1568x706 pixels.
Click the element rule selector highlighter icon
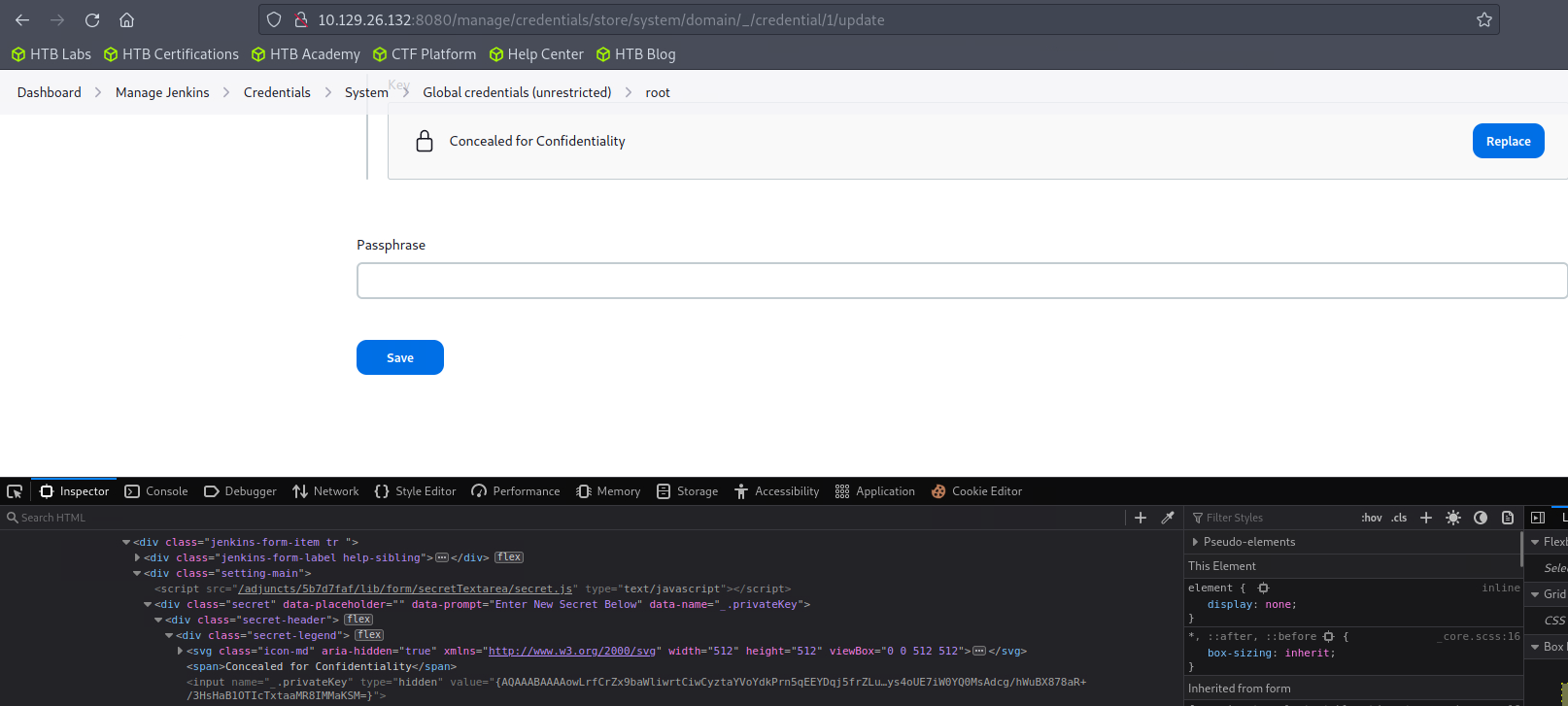1263,588
